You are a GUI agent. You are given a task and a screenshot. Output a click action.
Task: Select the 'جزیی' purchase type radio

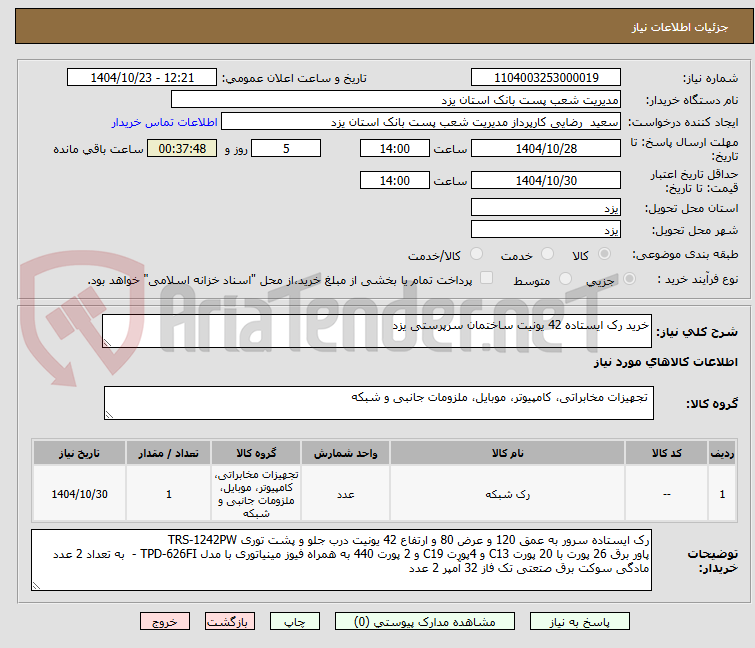click(629, 279)
